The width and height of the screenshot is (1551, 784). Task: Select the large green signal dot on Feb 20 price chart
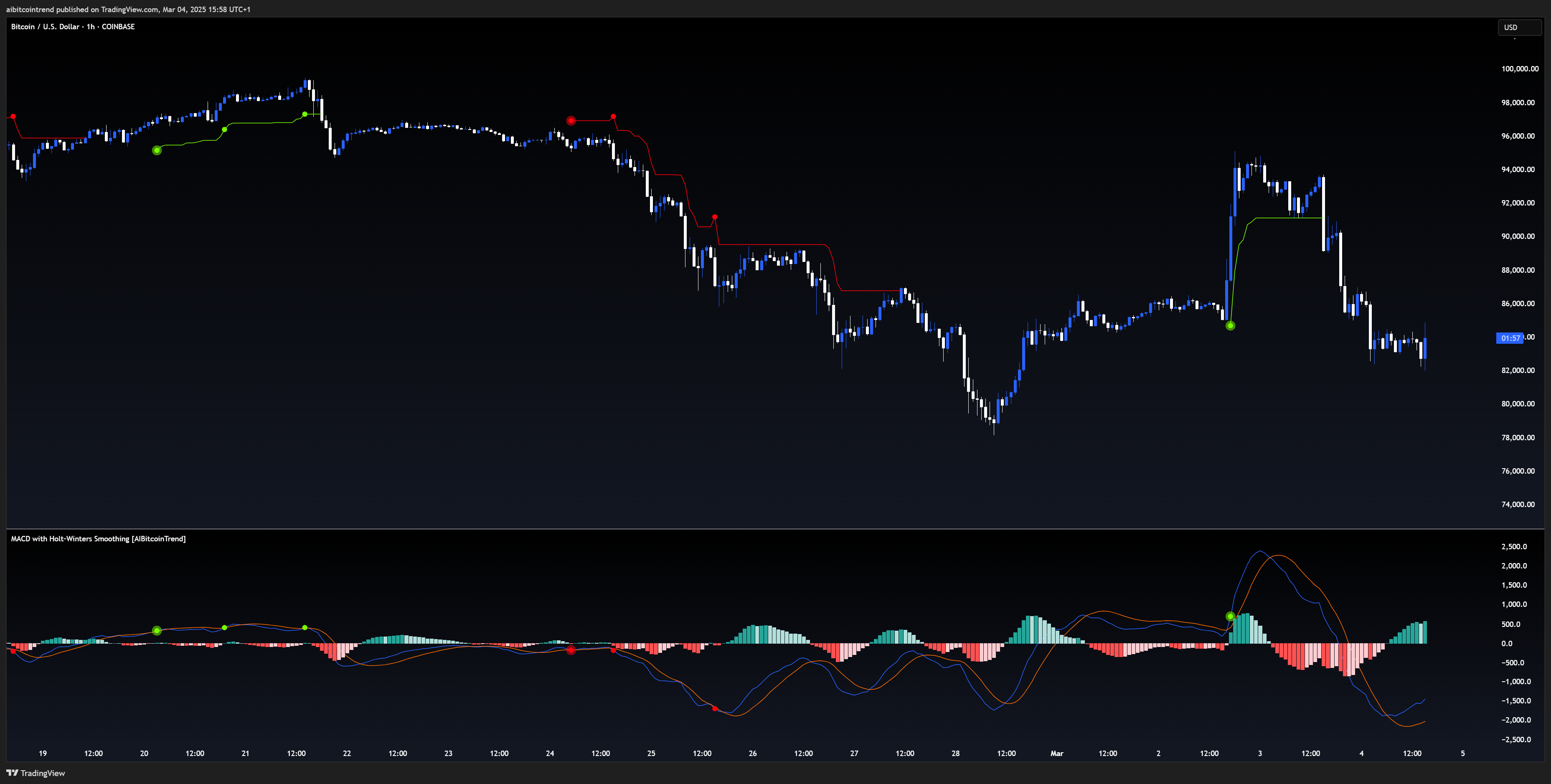(157, 150)
